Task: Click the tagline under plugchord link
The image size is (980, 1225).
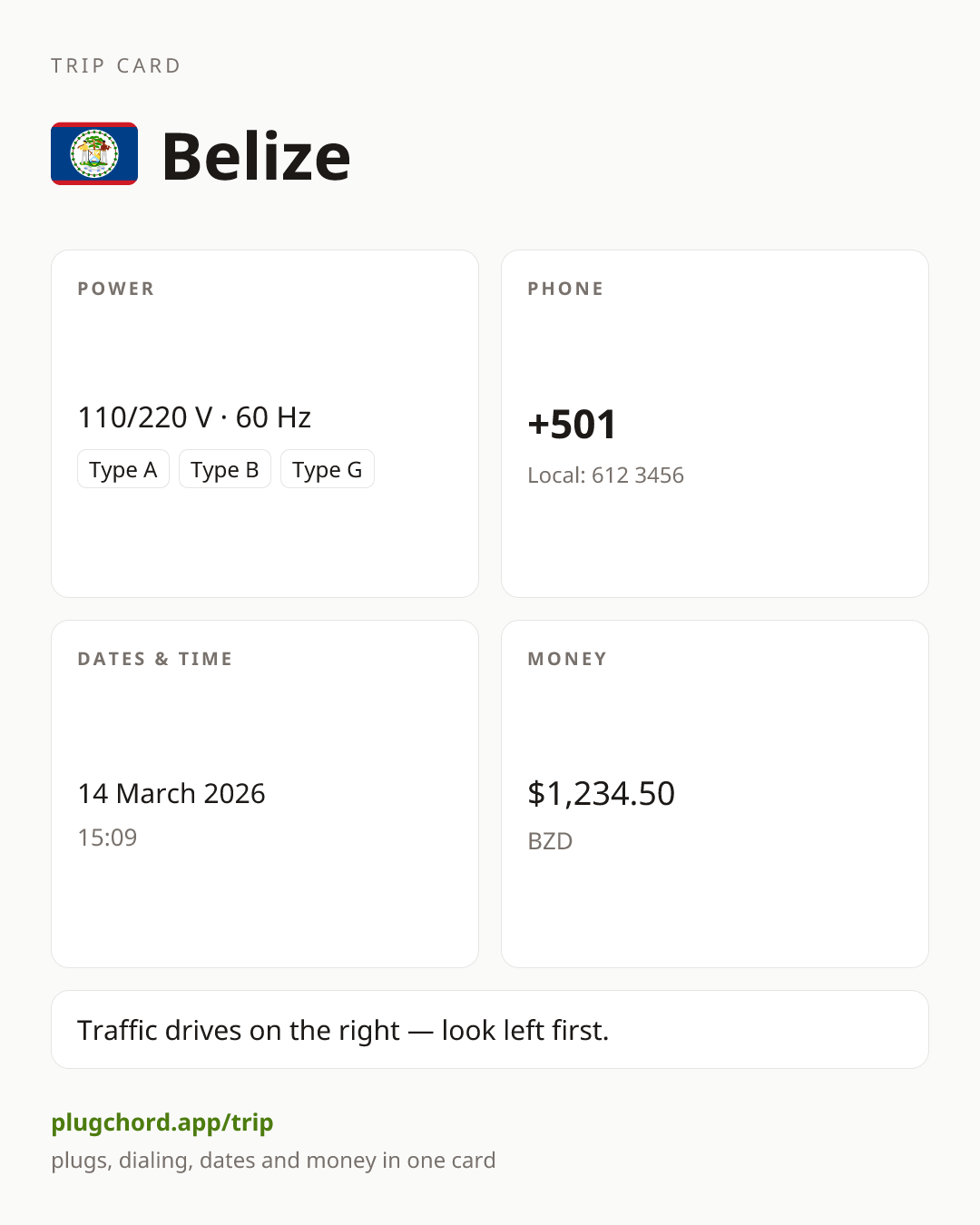Action: click(273, 1161)
